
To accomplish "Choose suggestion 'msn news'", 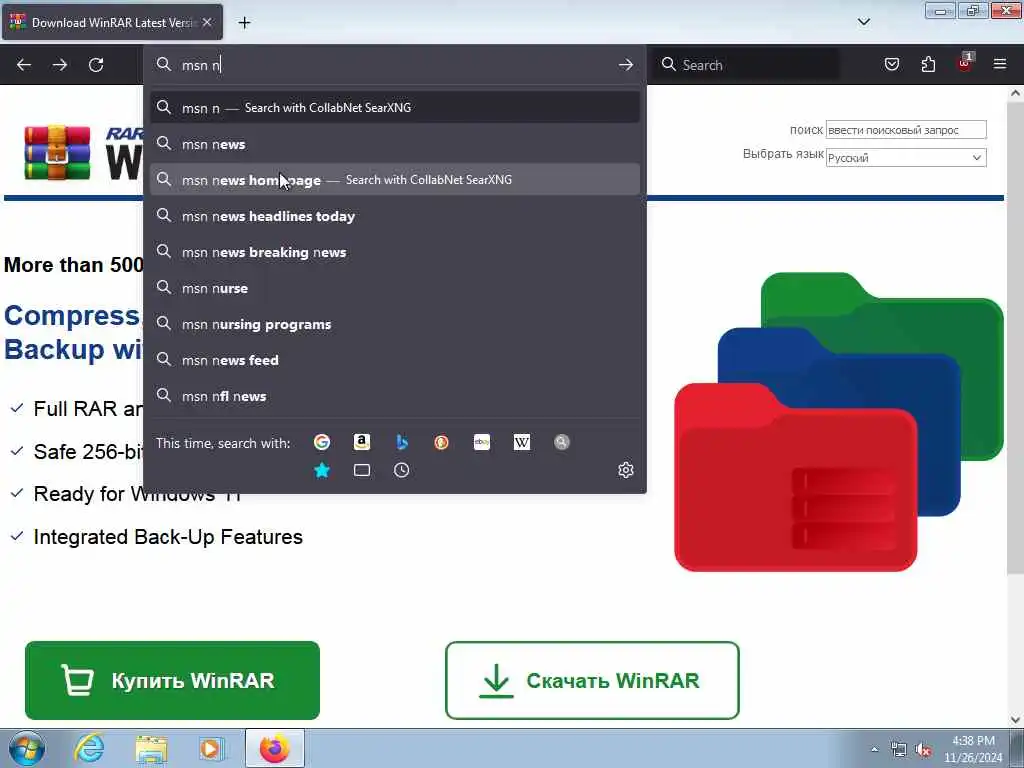I will click(394, 144).
